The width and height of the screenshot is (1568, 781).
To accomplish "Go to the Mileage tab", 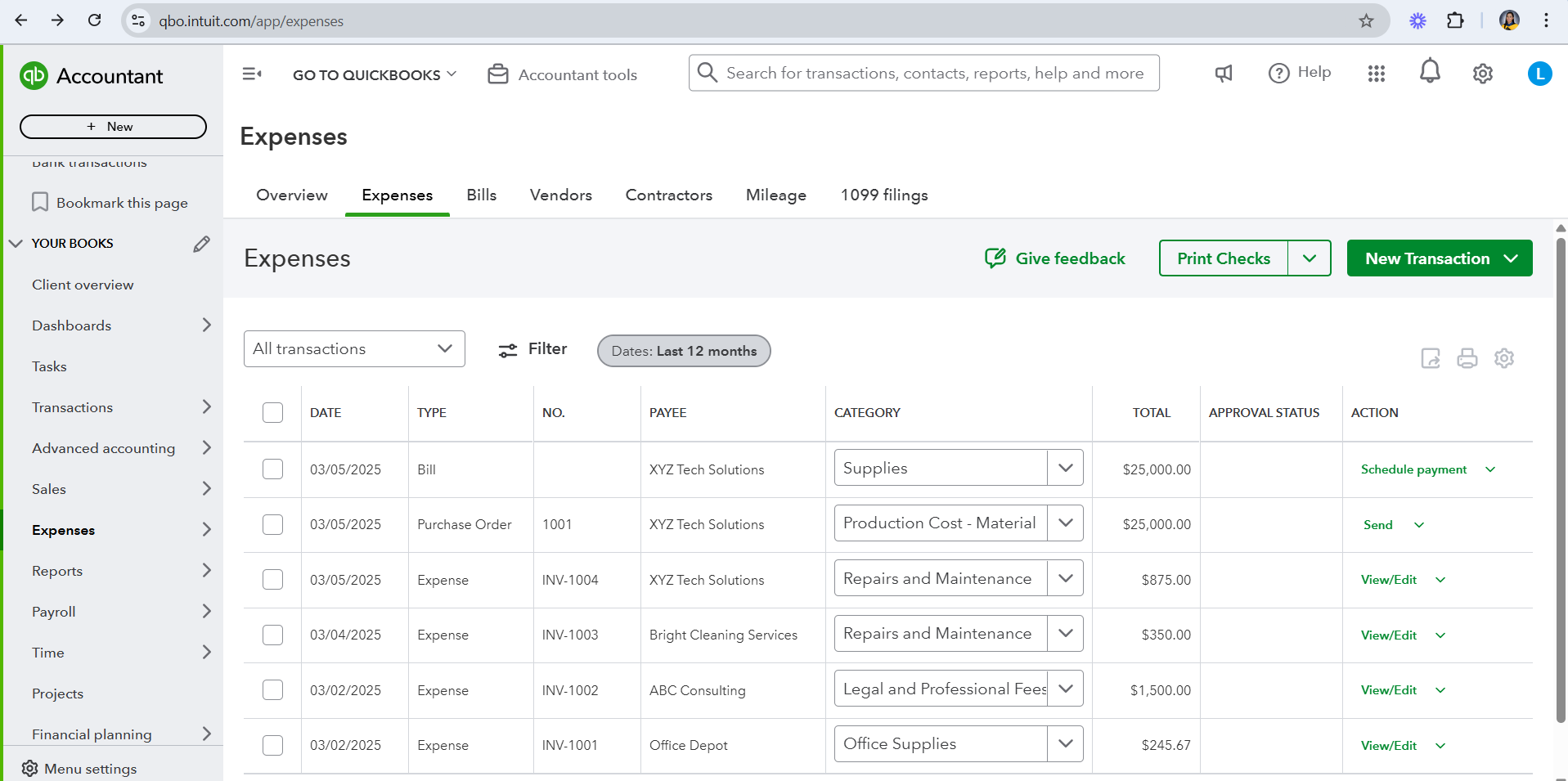I will 775,195.
